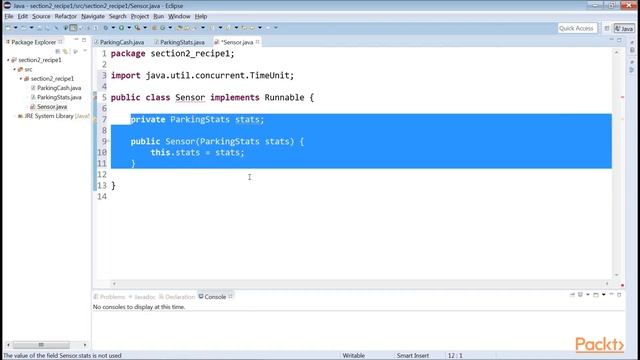
Task: Click the editor vertical scrollbar down arrow
Action: (x=617, y=275)
